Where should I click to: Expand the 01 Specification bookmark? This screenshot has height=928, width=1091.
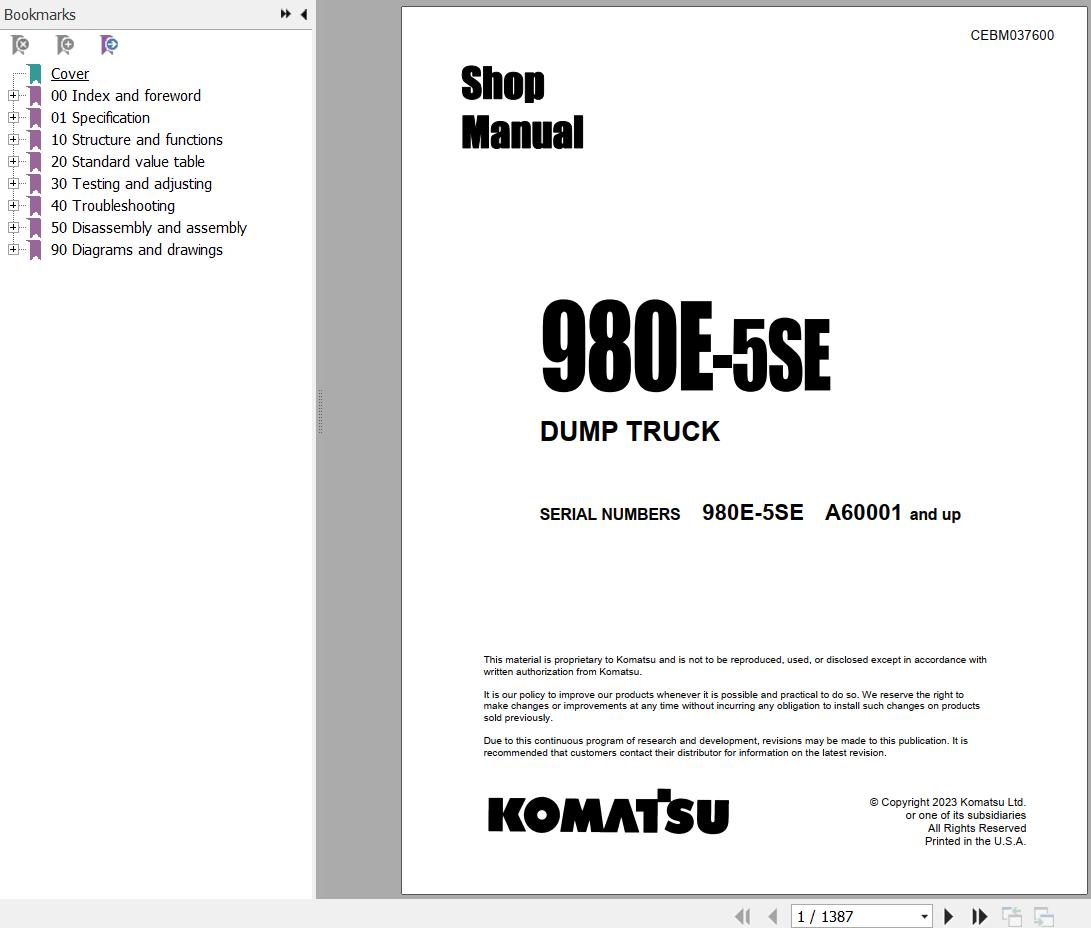tap(13, 118)
